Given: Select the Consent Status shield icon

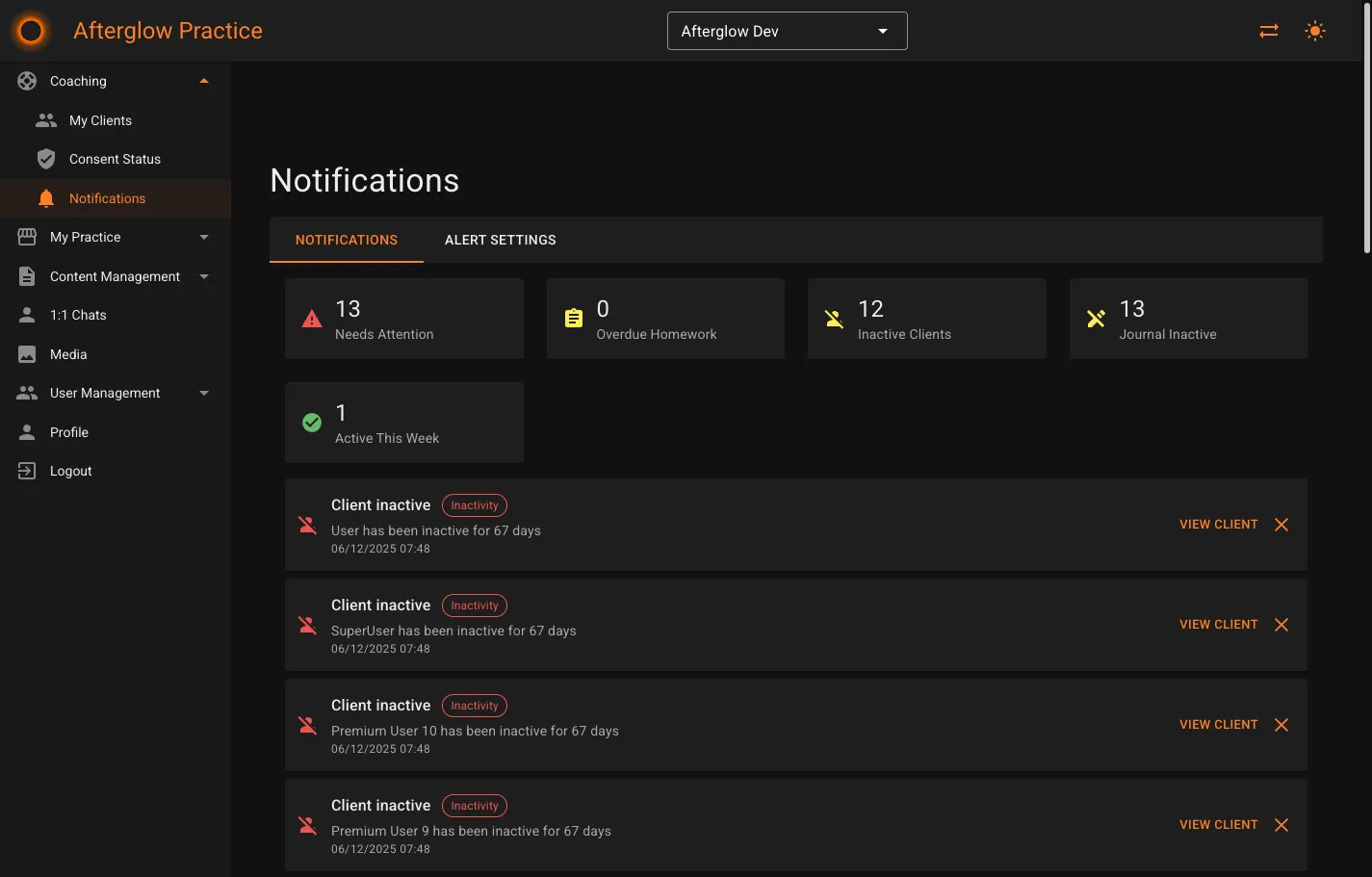Looking at the screenshot, I should point(45,159).
